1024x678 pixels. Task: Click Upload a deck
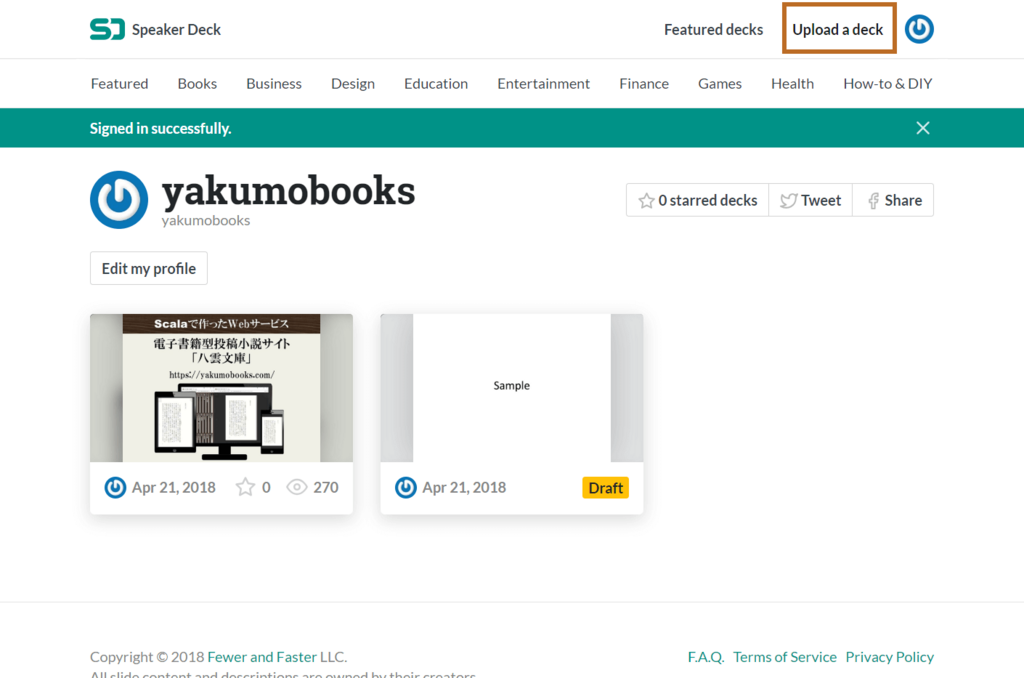(838, 29)
